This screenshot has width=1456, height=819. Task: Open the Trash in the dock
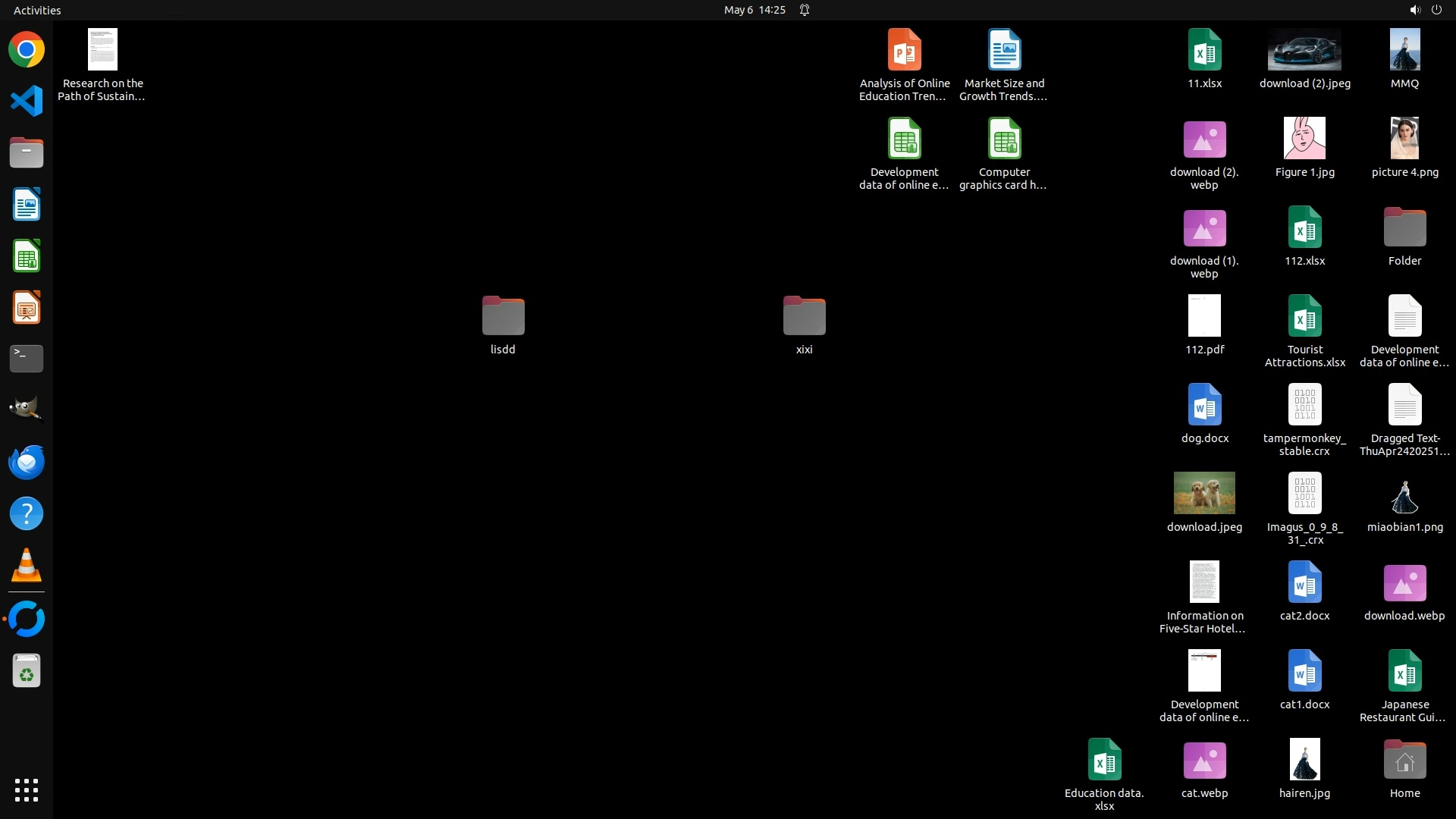point(27,671)
